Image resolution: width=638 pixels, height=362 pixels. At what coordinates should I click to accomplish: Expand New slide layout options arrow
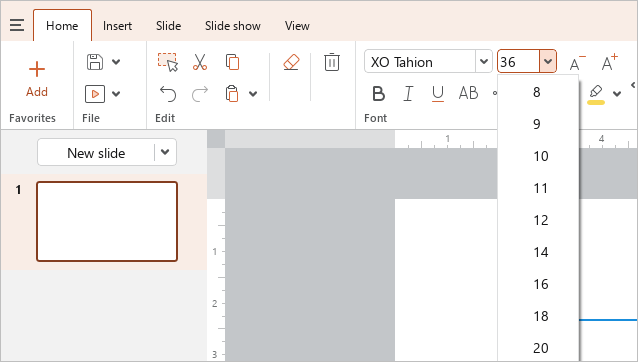tap(165, 152)
